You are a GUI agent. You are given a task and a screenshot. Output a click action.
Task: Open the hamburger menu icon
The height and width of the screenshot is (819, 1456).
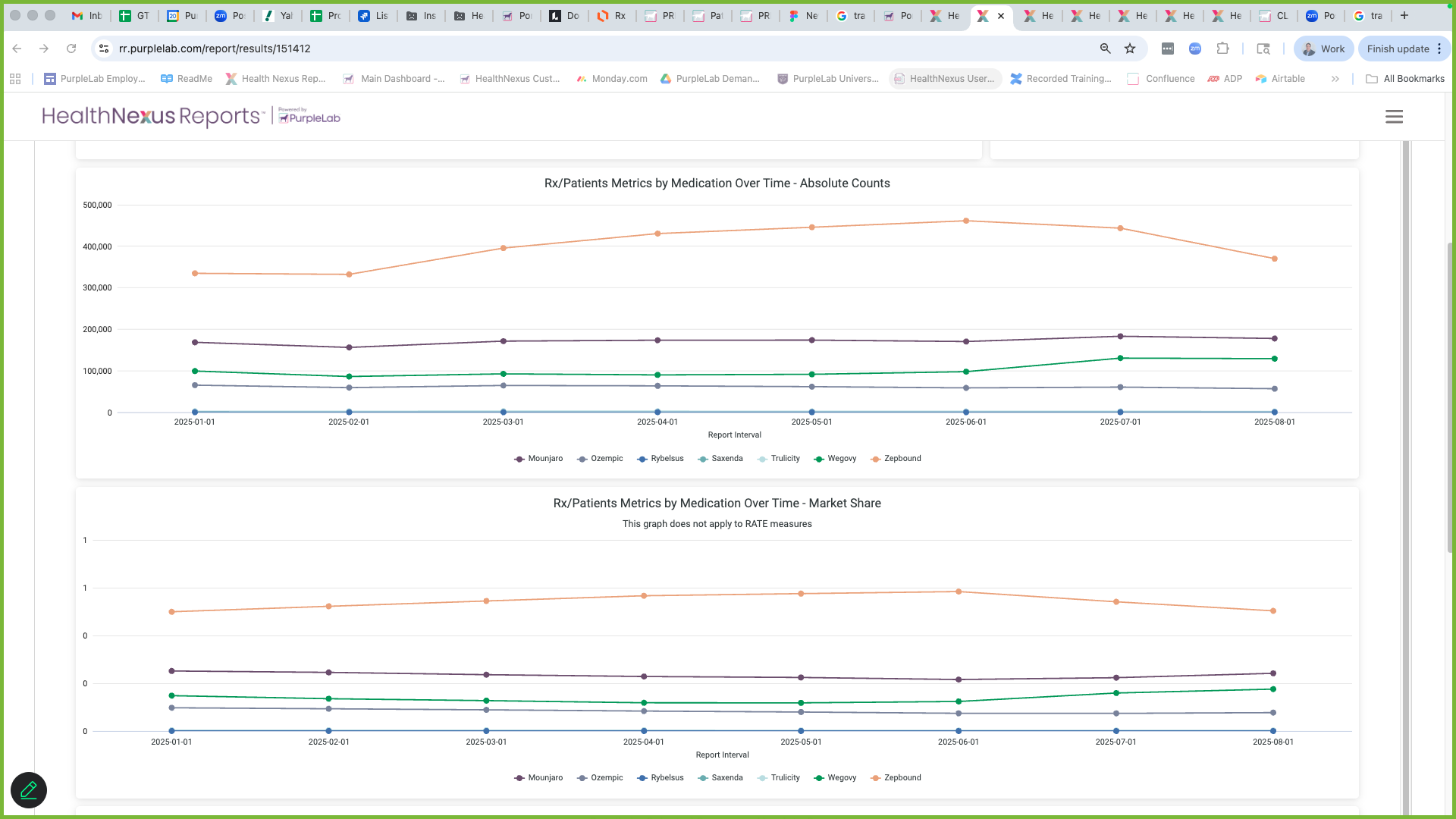[x=1394, y=117]
